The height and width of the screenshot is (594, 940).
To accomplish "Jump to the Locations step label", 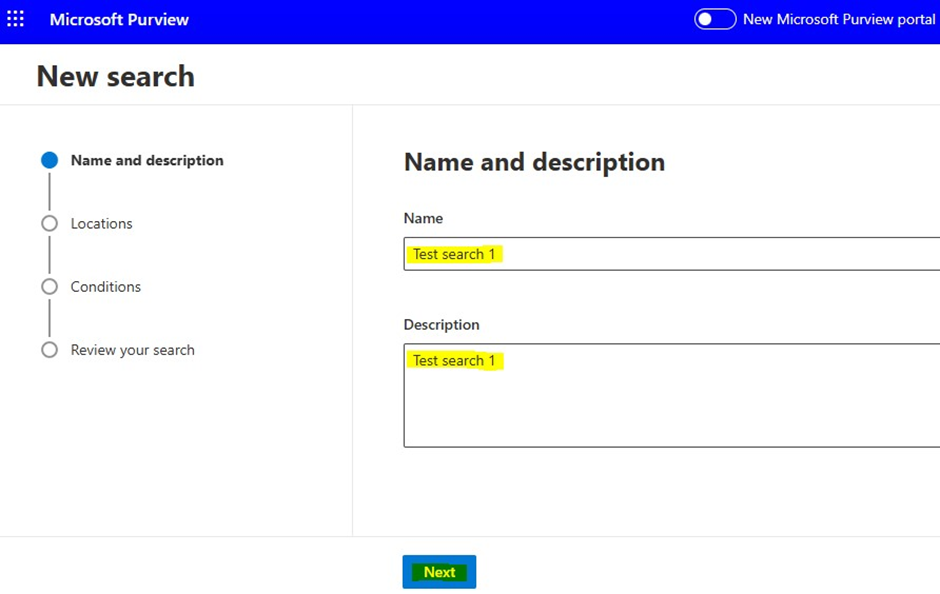I will pyautogui.click(x=101, y=224).
